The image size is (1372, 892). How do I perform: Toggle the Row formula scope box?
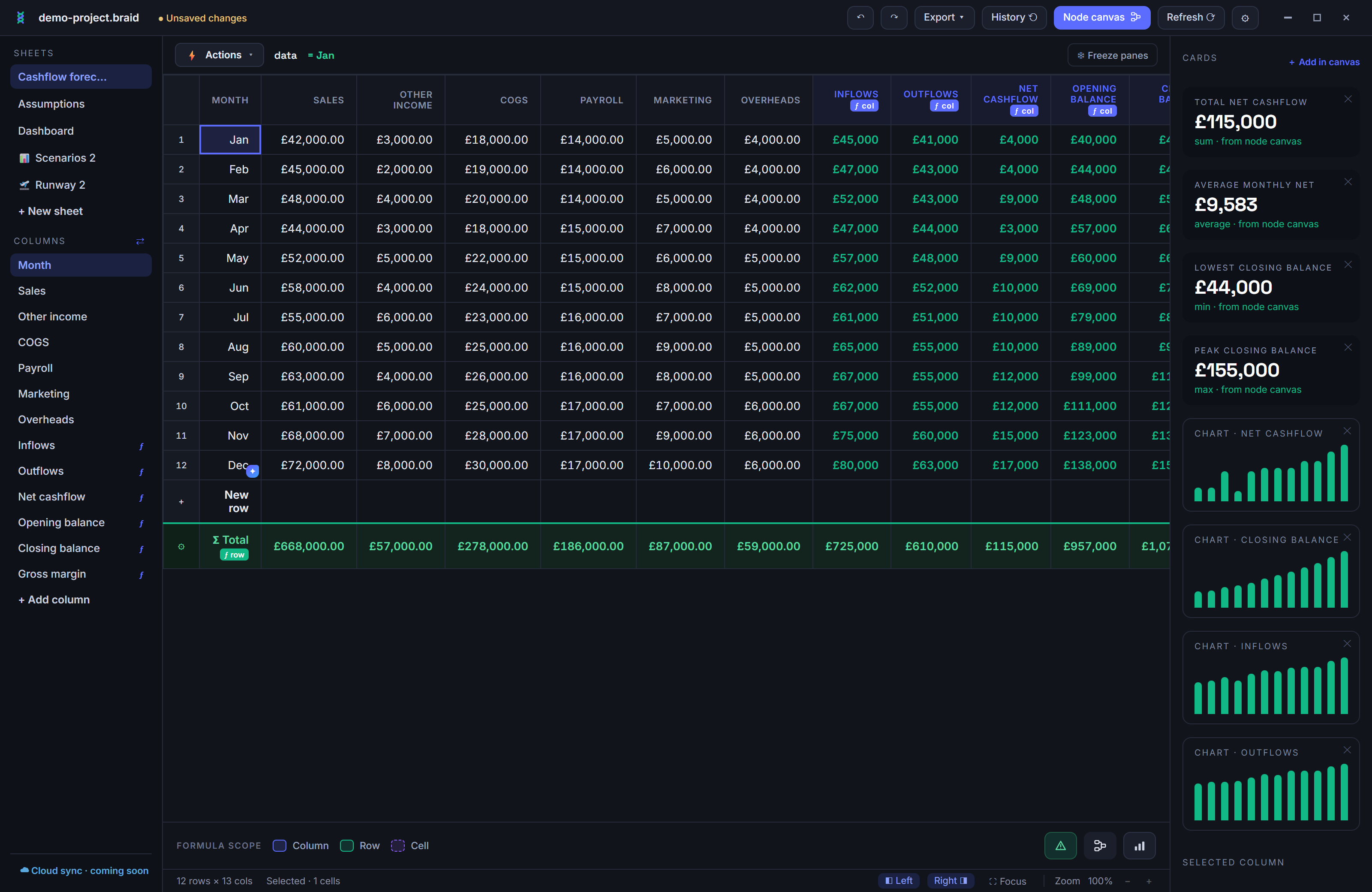pyautogui.click(x=346, y=845)
